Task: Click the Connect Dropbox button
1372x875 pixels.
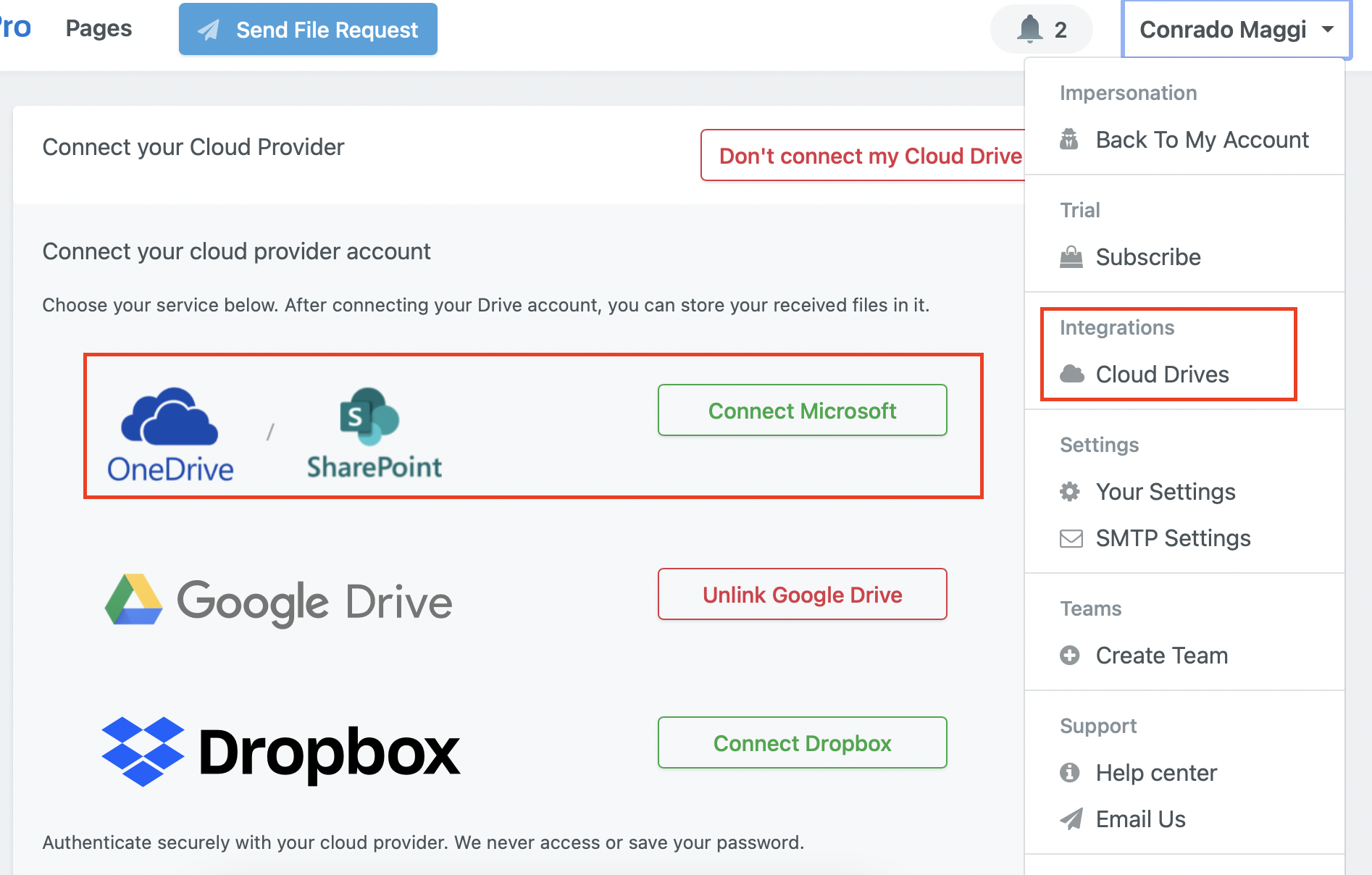Action: click(803, 743)
